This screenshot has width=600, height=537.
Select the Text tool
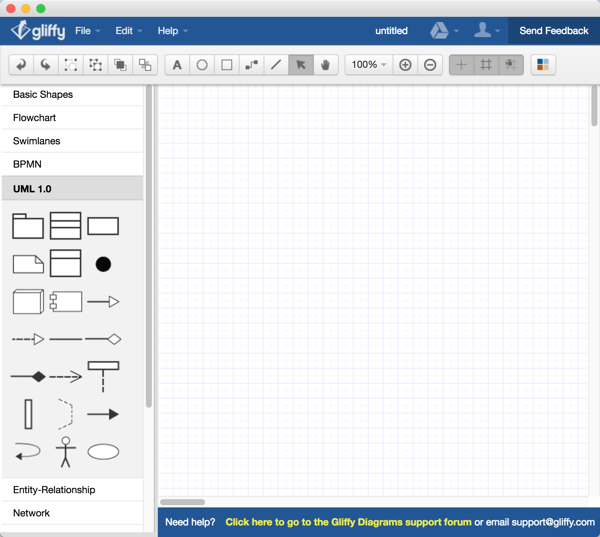coord(177,65)
